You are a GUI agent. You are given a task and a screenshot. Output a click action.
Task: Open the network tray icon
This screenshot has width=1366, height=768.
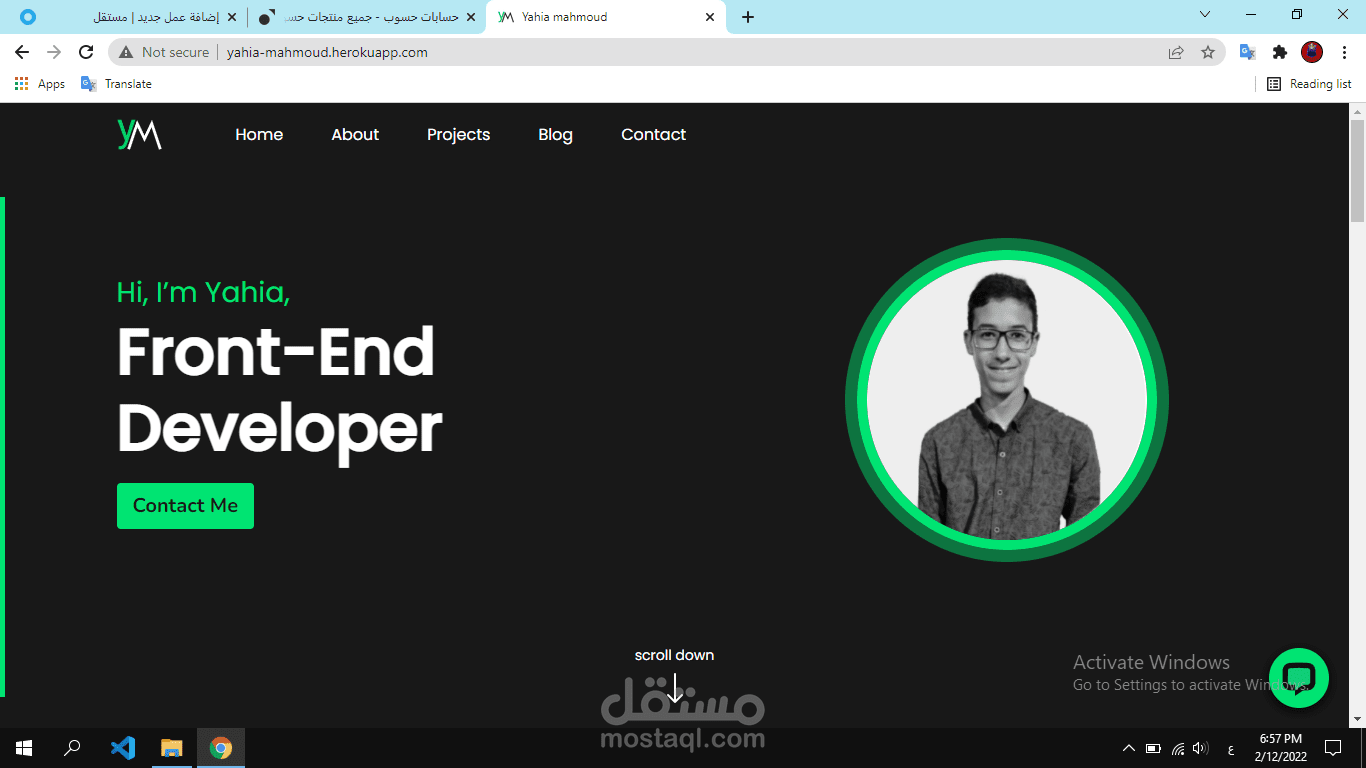coord(1178,748)
